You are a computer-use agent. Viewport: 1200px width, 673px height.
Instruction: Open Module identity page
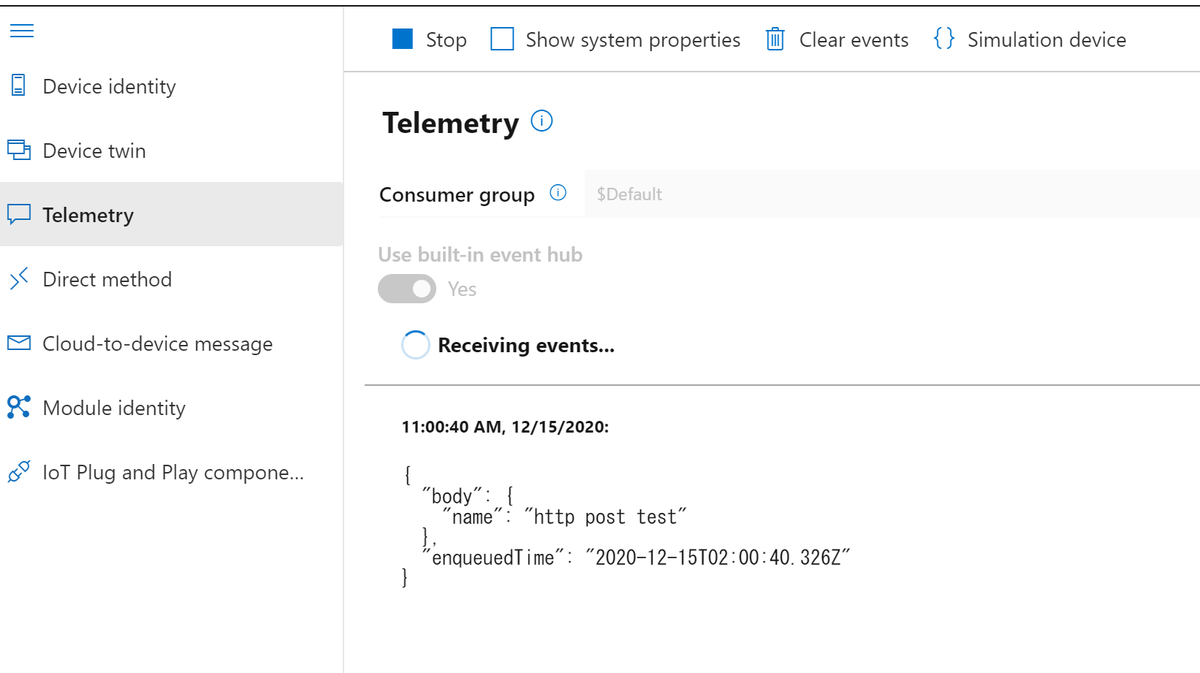(x=171, y=407)
